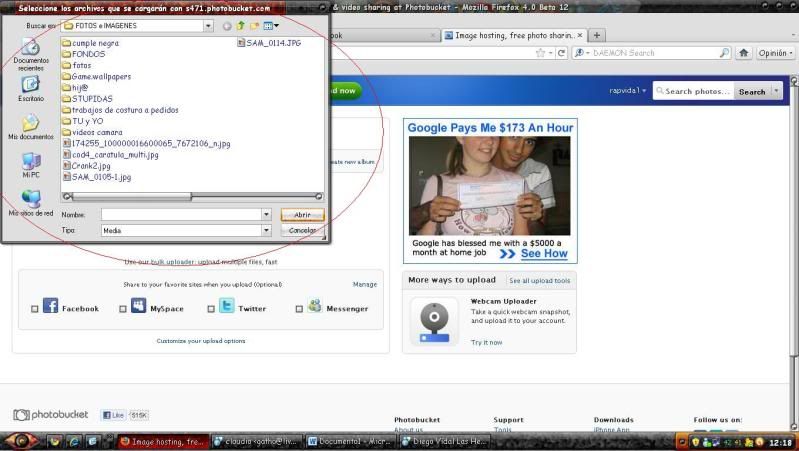Screen dimensions: 799x451
Task: Switch to Documento1 Microsoft Word taskbar item
Action: point(351,442)
